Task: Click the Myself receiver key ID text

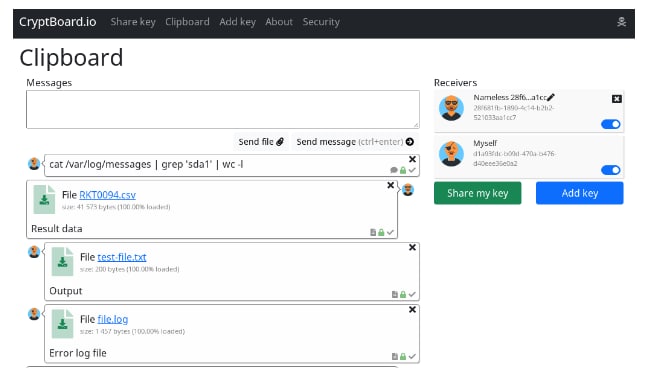Action: 514,158
